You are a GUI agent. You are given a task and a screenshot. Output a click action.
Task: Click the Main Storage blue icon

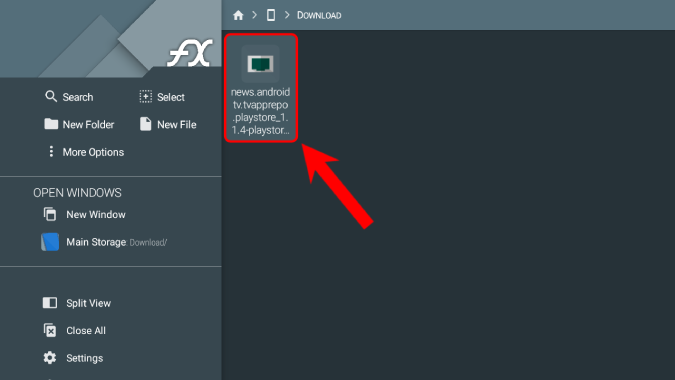pos(50,242)
